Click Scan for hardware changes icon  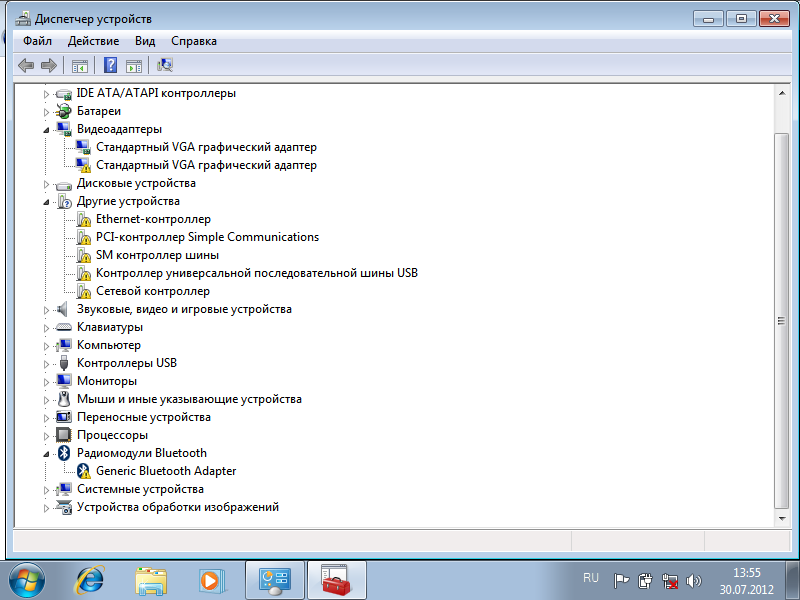[x=165, y=65]
